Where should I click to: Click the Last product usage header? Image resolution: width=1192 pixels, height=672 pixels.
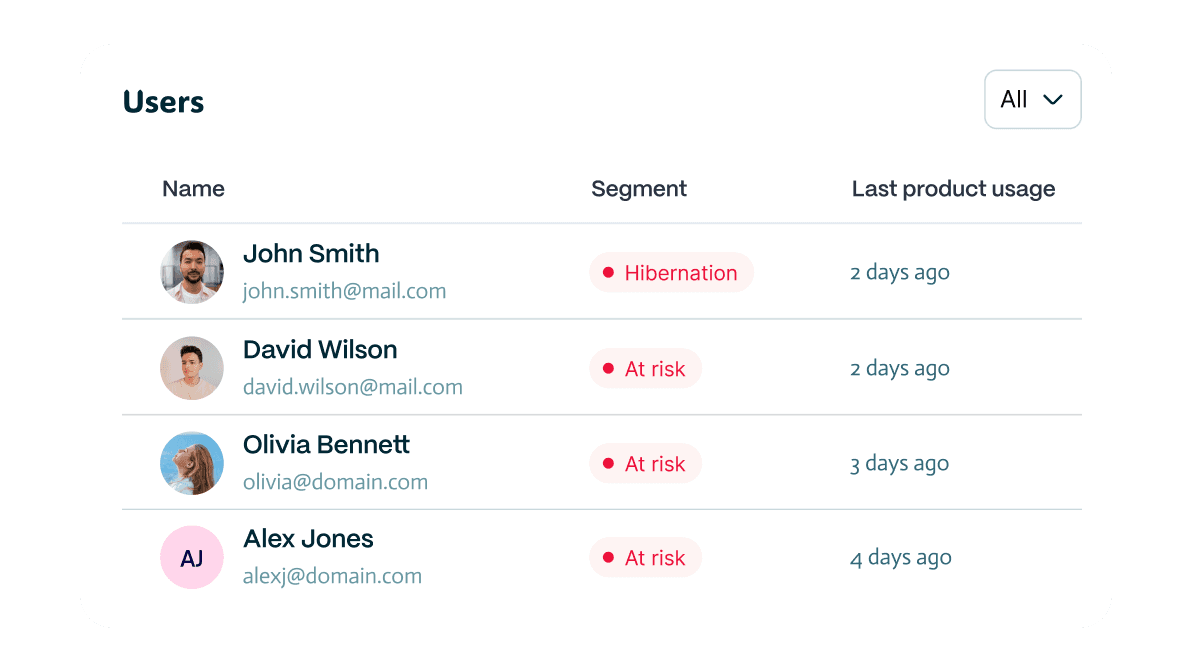(x=953, y=189)
